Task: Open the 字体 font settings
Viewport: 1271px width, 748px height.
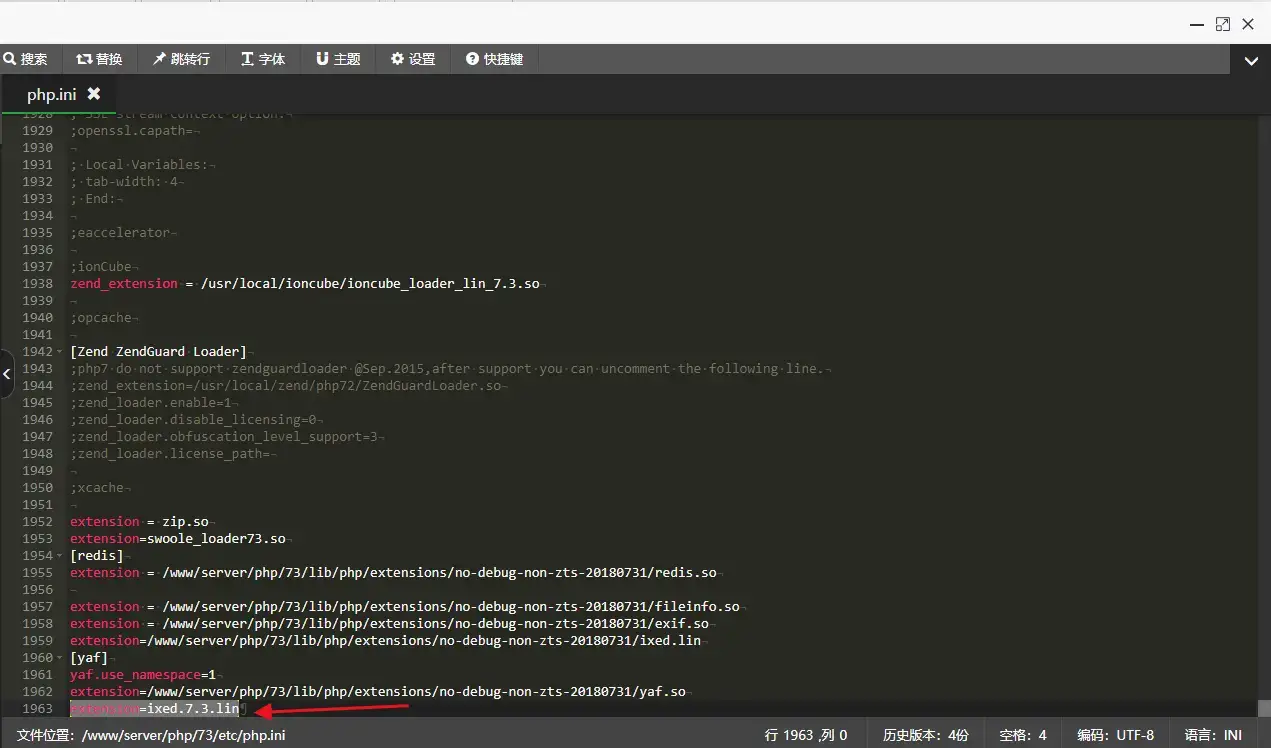Action: 263,59
